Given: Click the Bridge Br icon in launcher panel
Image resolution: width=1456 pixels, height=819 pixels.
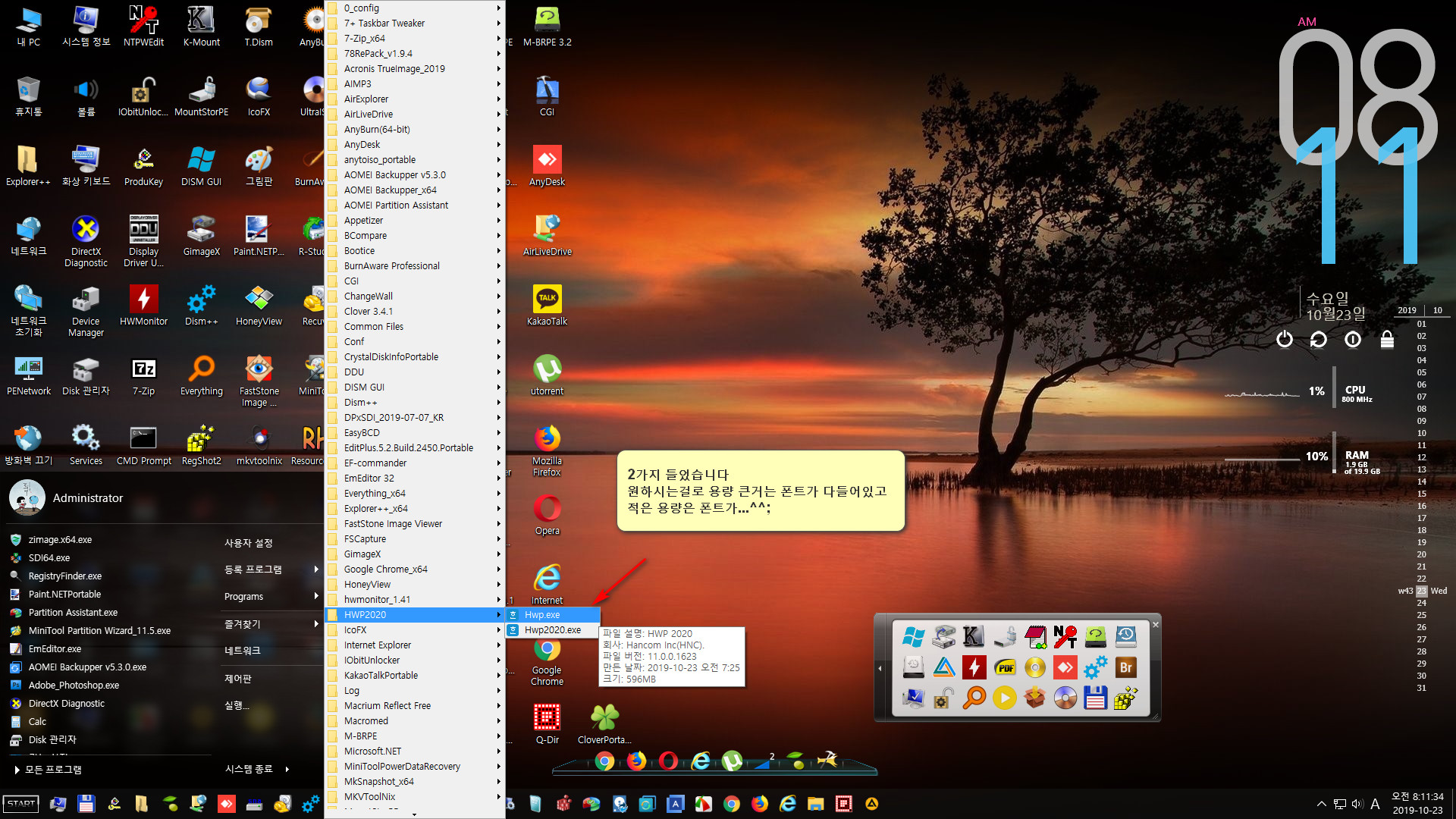Looking at the screenshot, I should (1125, 667).
